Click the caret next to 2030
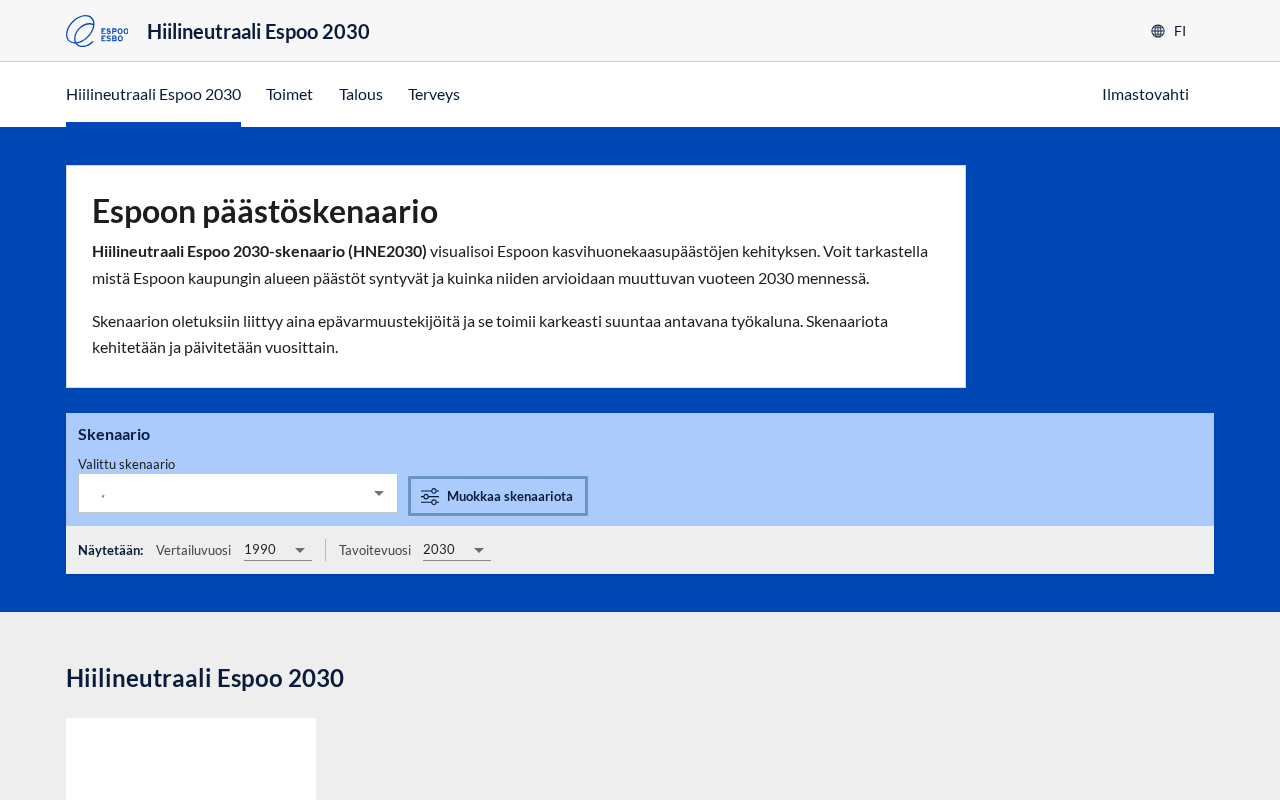Image resolution: width=1280 pixels, height=800 pixels. [479, 550]
